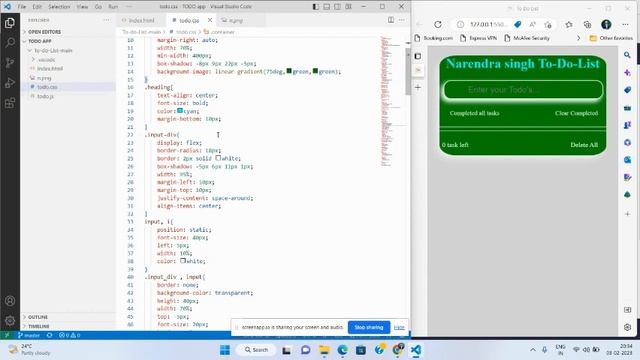The image size is (640, 360).
Task: Open the File menu
Action: point(22,7)
